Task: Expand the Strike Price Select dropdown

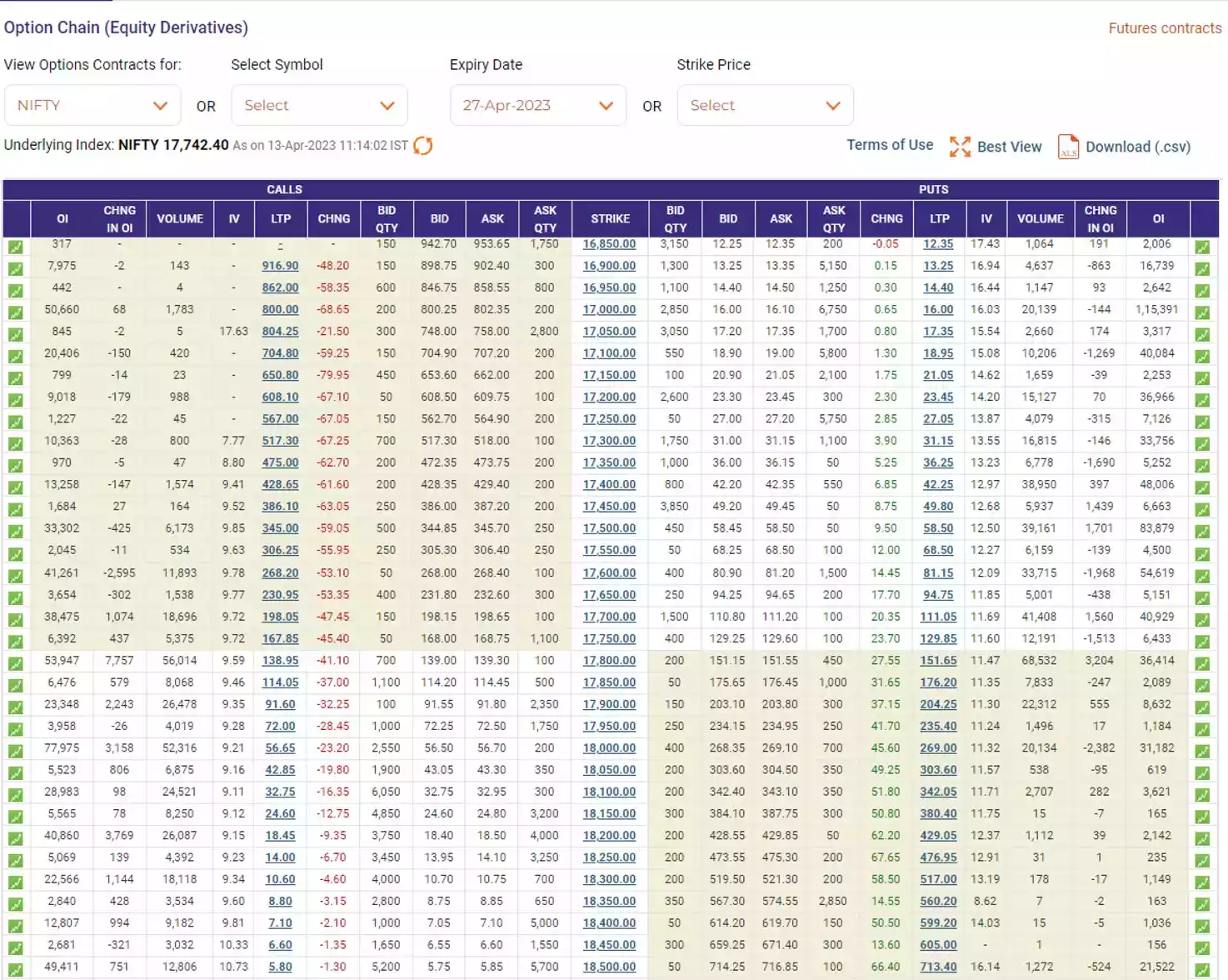Action: tap(765, 105)
